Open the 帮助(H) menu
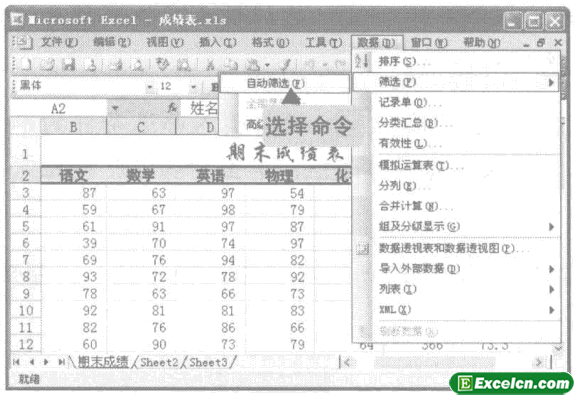574x395 pixels. tap(482, 42)
